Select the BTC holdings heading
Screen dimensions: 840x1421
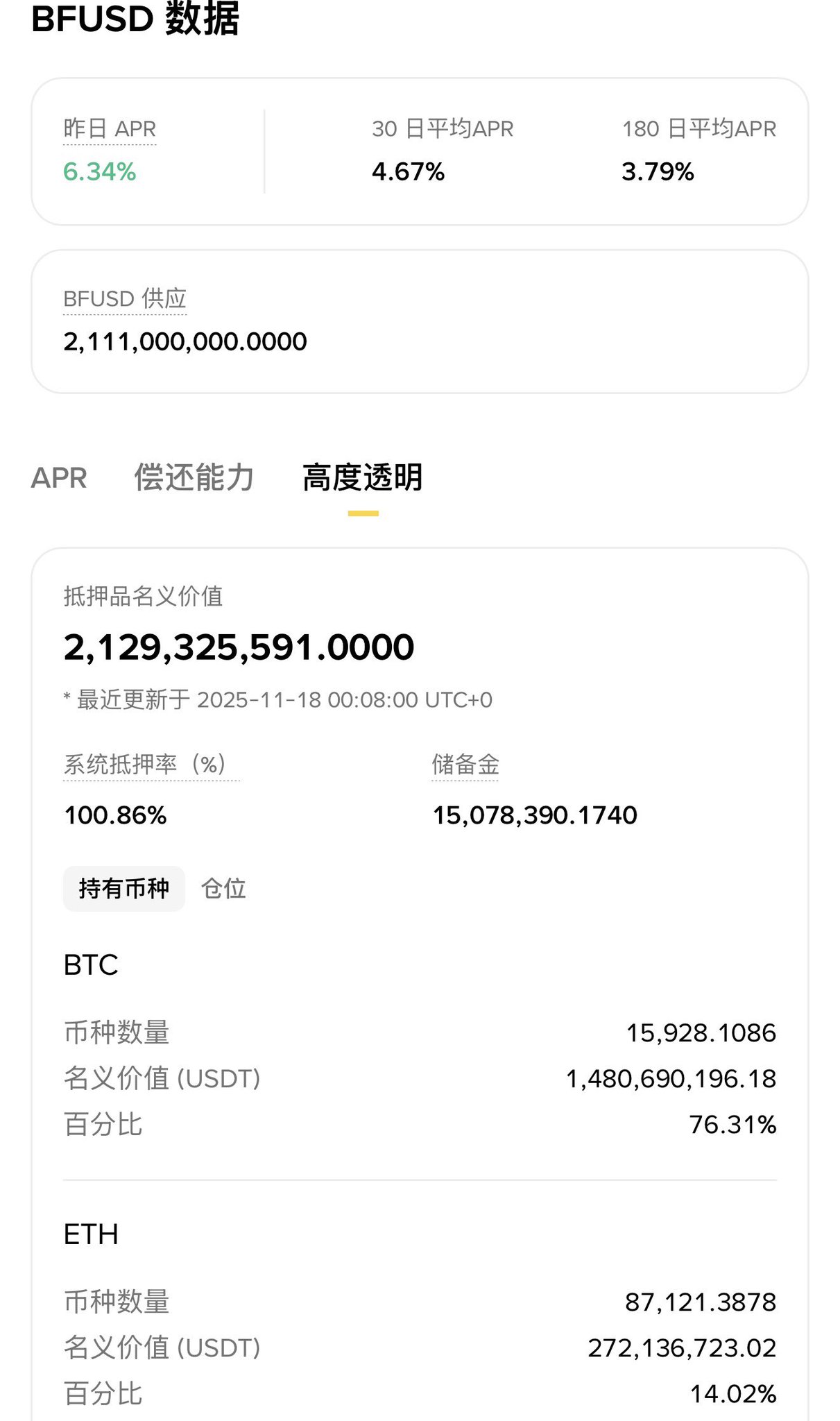91,965
